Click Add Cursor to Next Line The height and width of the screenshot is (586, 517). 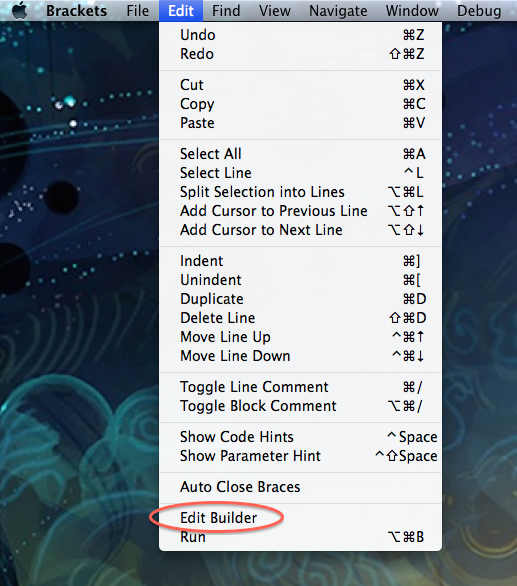pyautogui.click(x=300, y=230)
